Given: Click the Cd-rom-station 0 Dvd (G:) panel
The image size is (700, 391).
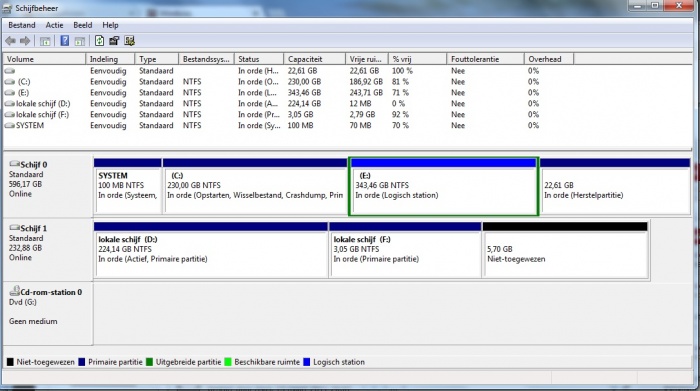Looking at the screenshot, I should (48, 314).
